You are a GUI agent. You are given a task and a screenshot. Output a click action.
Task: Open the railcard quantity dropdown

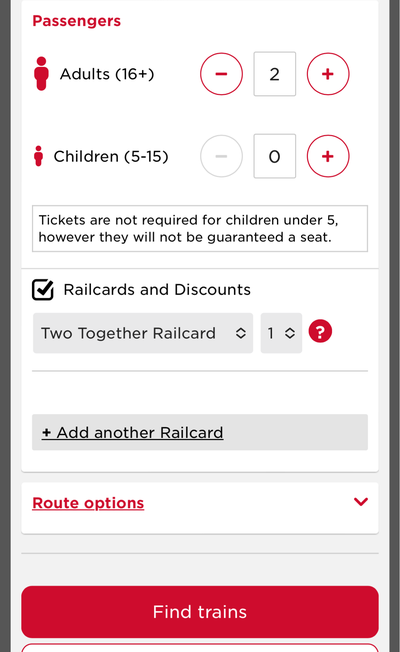(x=281, y=333)
